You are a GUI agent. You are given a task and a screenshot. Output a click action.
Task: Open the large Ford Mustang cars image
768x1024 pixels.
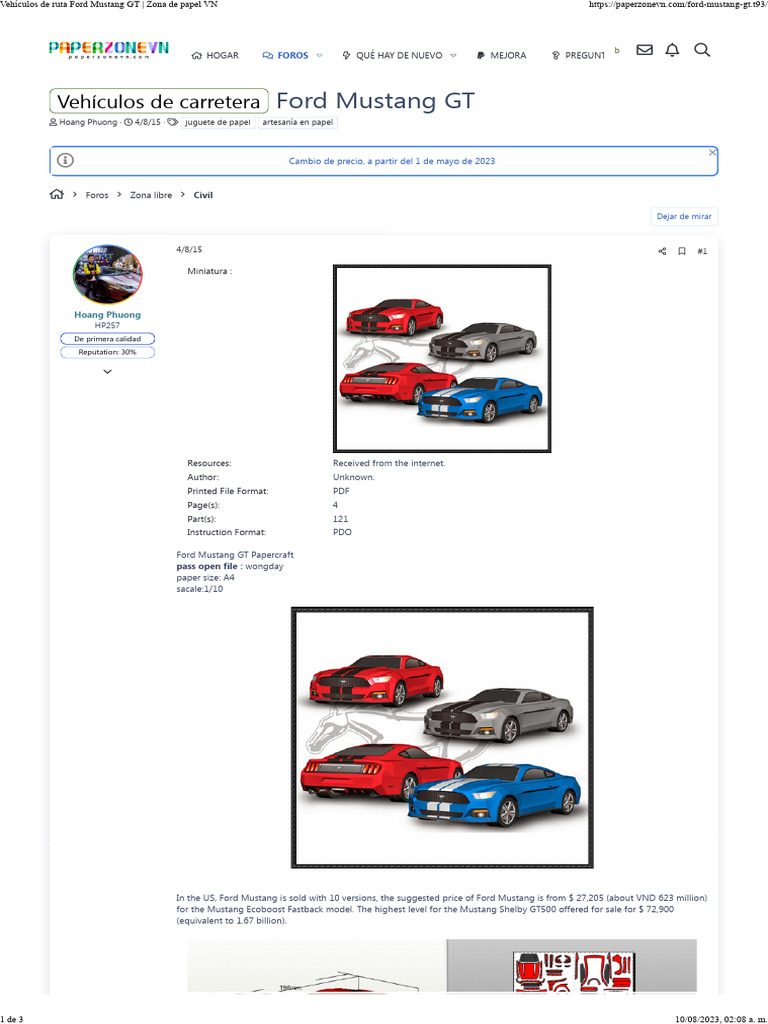coord(442,738)
